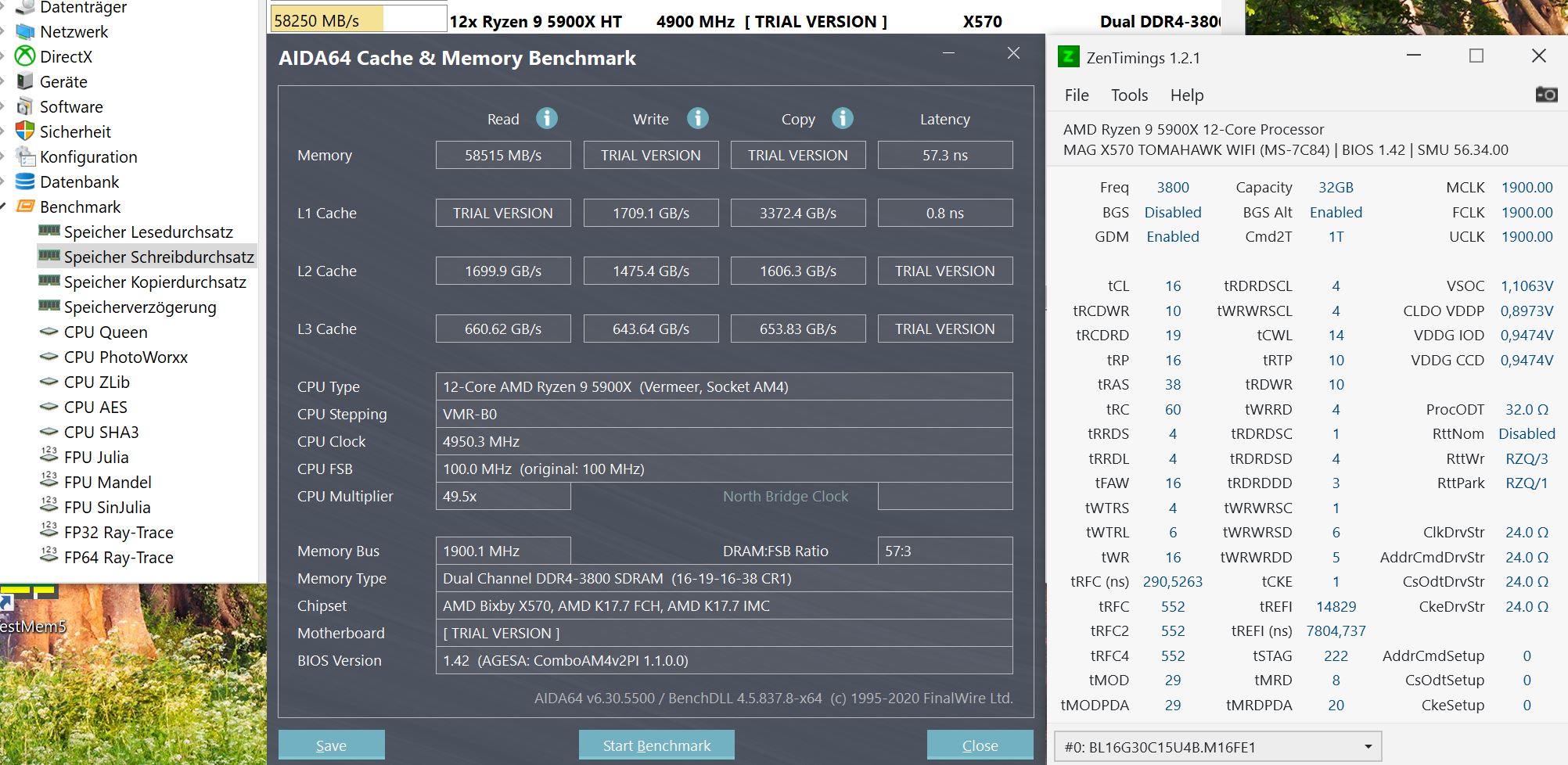Click the Konfiguration icon
This screenshot has width=1568, height=765.
click(26, 156)
